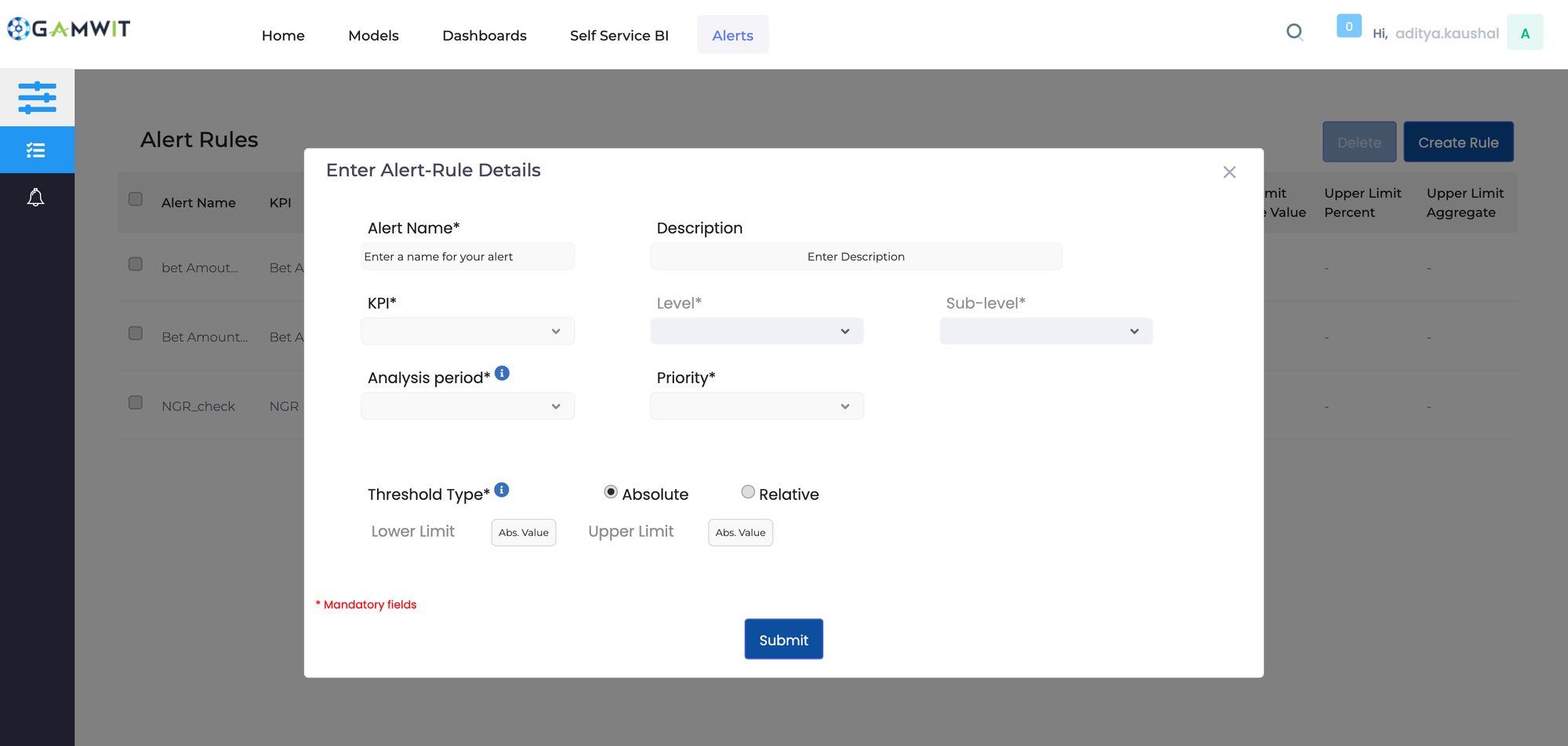Open the user avatar A
Viewport: 1568px width, 746px height.
tap(1525, 33)
